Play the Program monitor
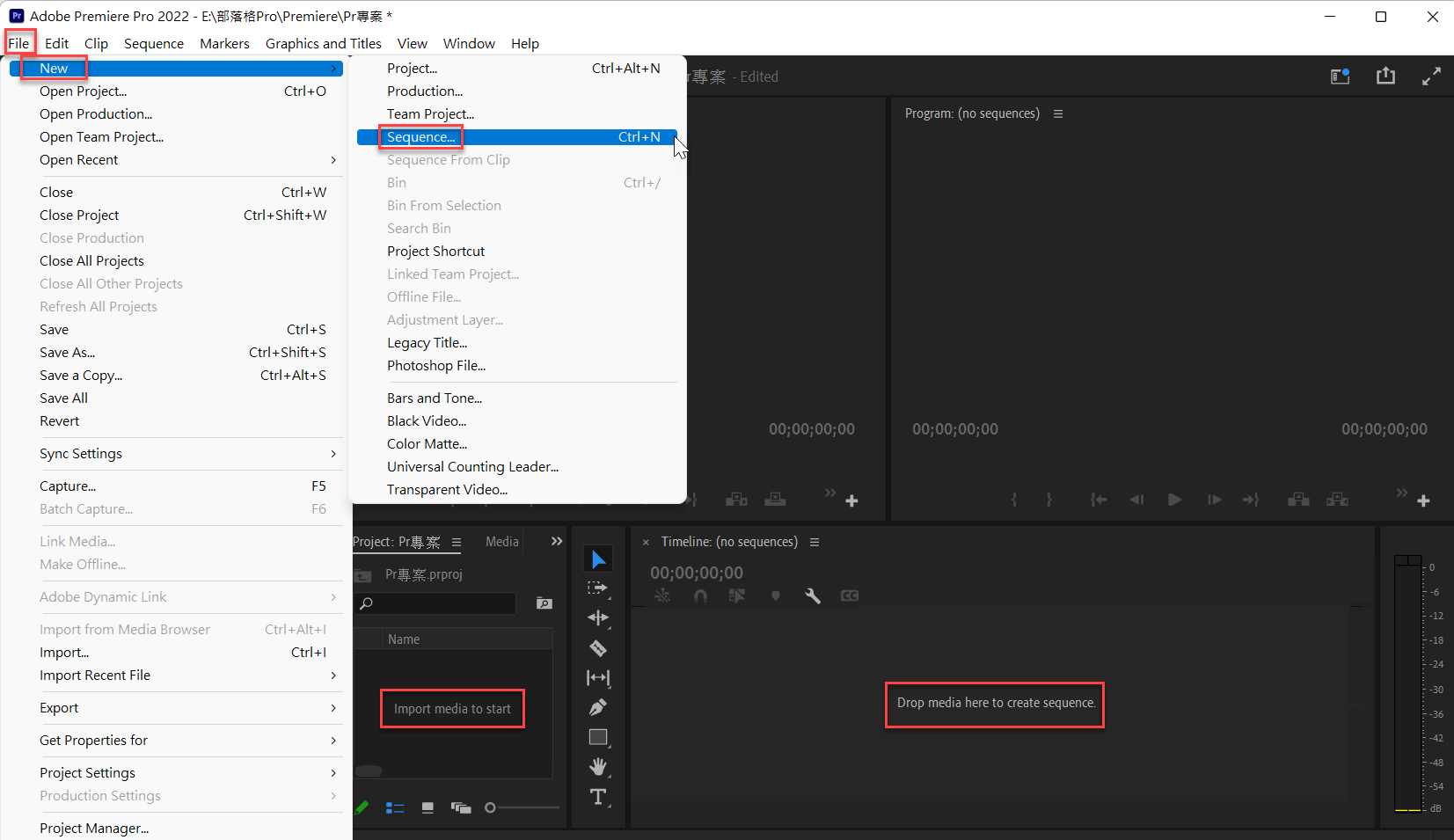The width and height of the screenshot is (1454, 840). [1174, 500]
